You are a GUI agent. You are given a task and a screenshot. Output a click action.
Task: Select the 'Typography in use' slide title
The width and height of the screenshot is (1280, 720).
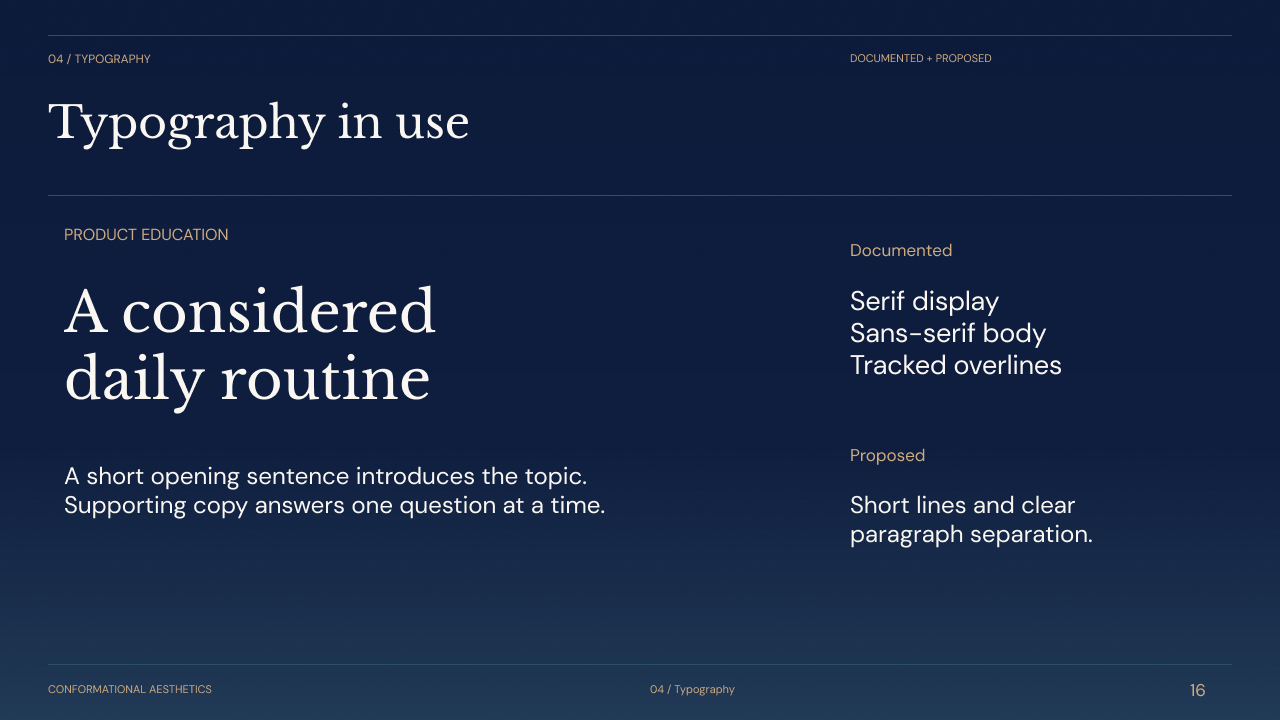(258, 124)
